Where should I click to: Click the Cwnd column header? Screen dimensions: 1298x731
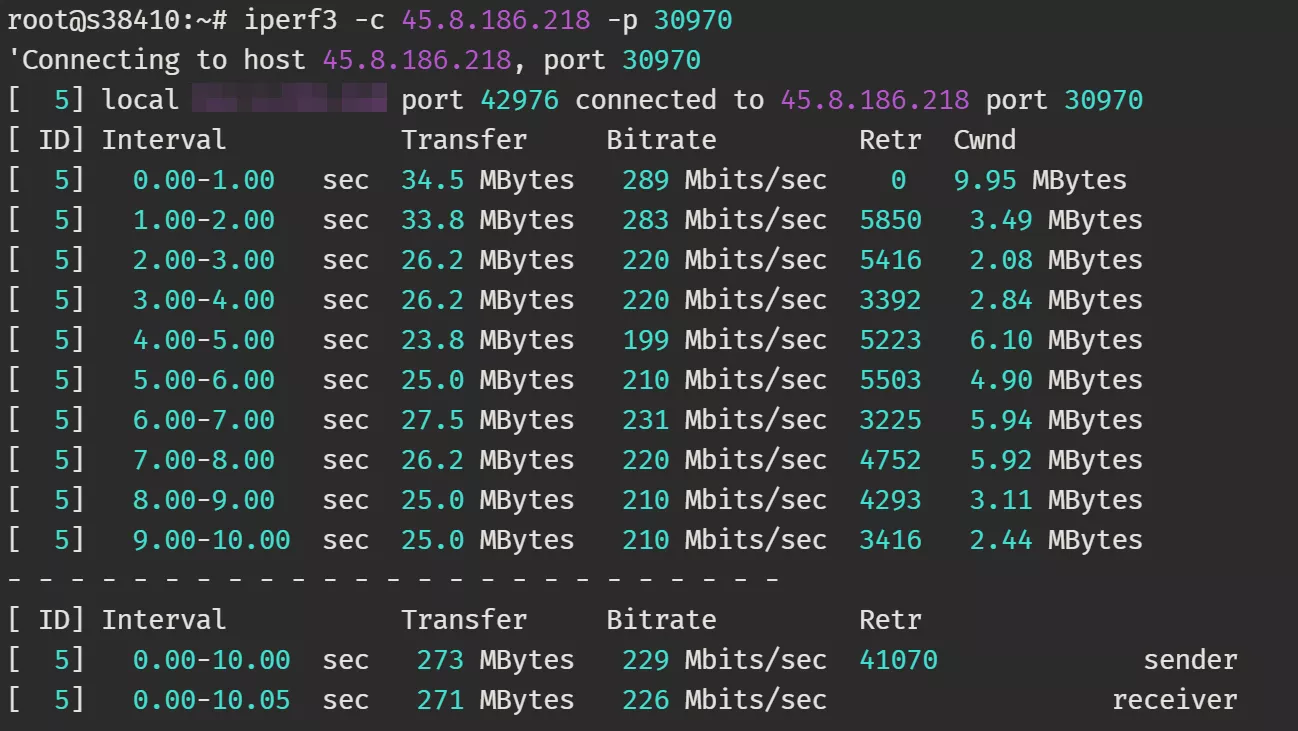tap(984, 140)
